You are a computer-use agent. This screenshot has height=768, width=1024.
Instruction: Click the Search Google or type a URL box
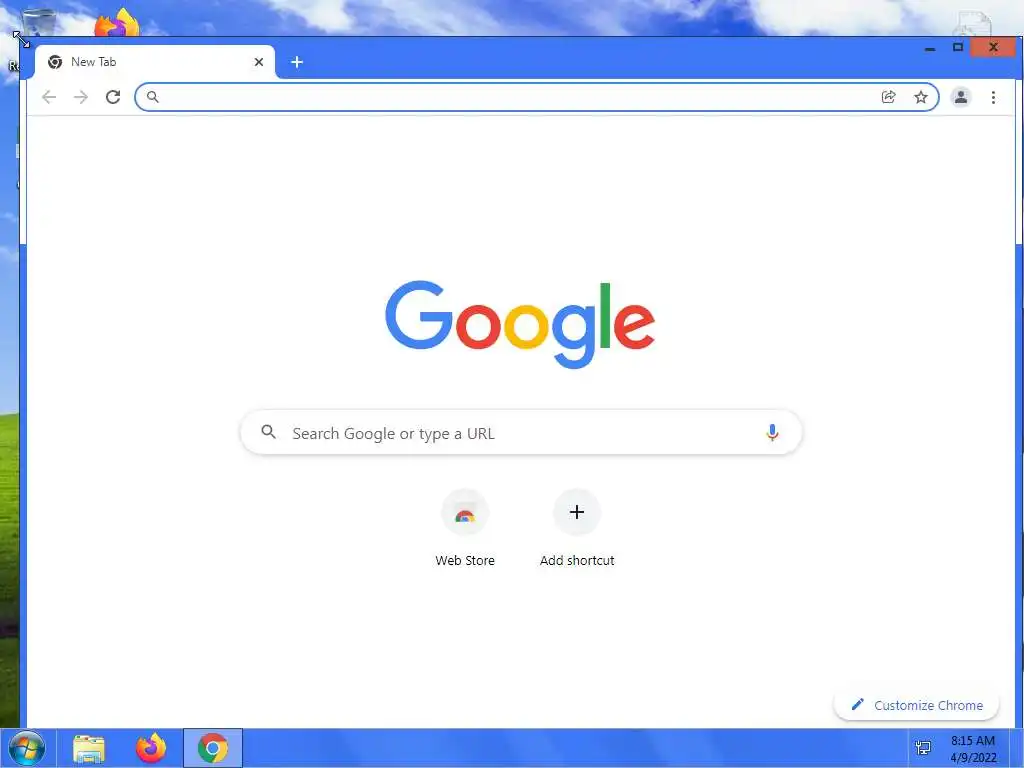pos(521,432)
